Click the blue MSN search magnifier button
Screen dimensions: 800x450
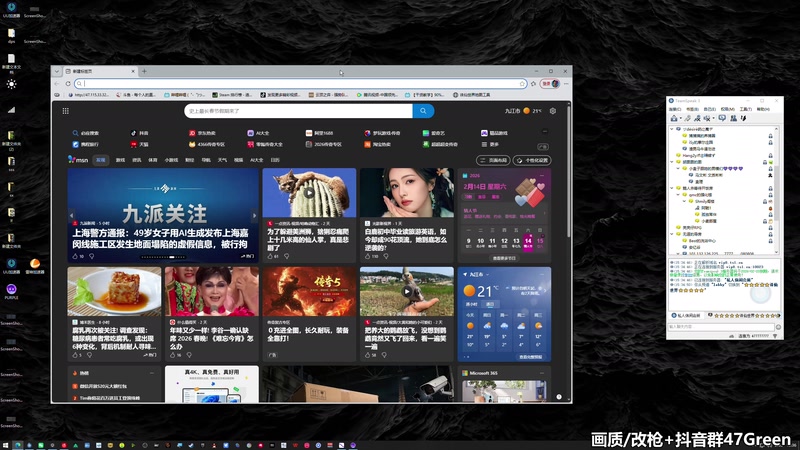(x=423, y=111)
